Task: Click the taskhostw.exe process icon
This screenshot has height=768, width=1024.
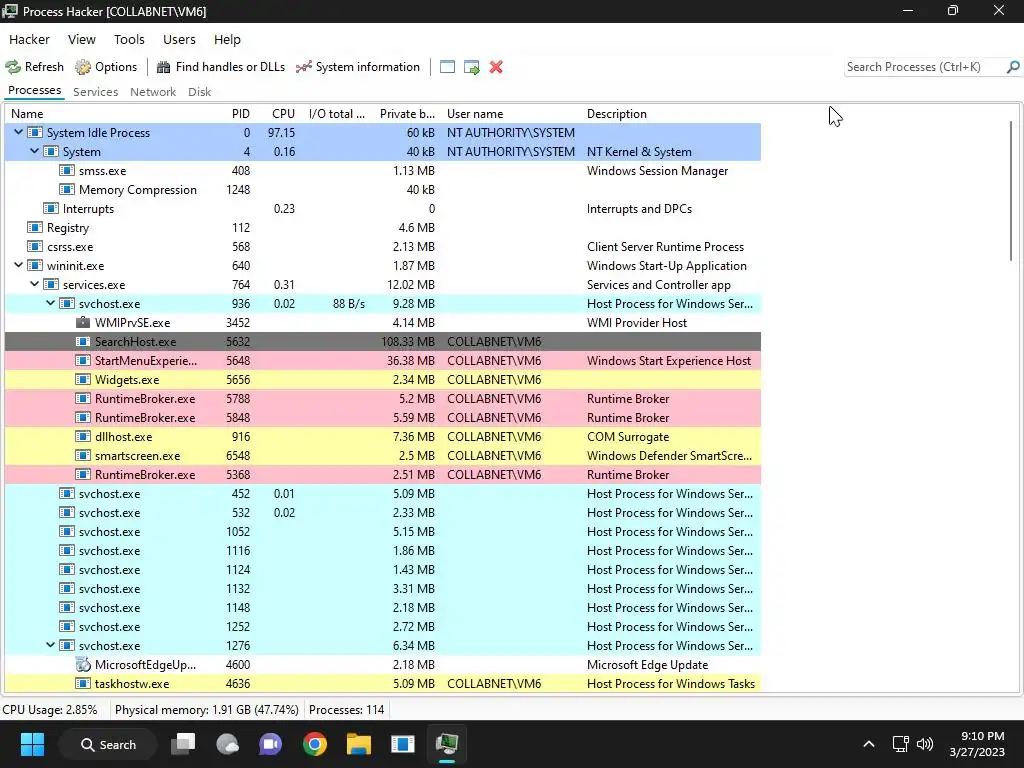Action: 83,684
